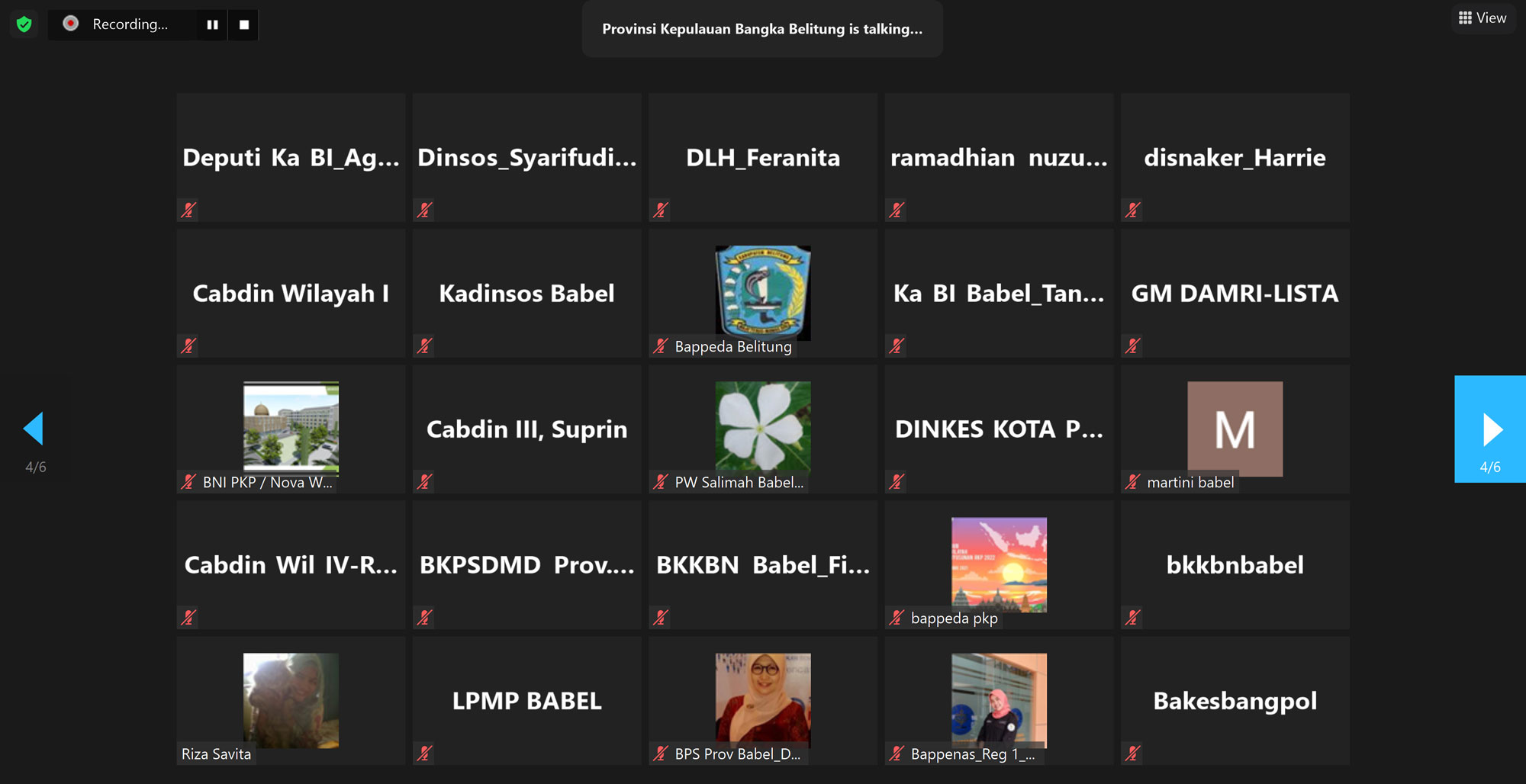Click muted mic icon on LPMP BABEL tile
The image size is (1526, 784).
pos(425,753)
